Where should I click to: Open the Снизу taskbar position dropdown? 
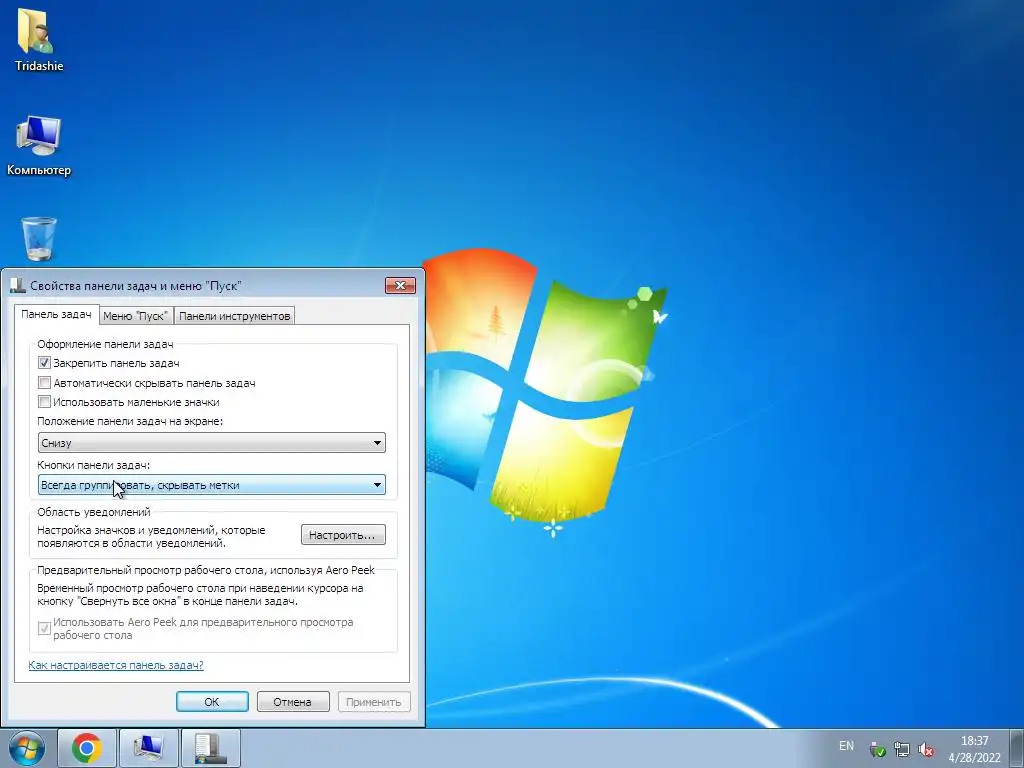click(x=212, y=443)
